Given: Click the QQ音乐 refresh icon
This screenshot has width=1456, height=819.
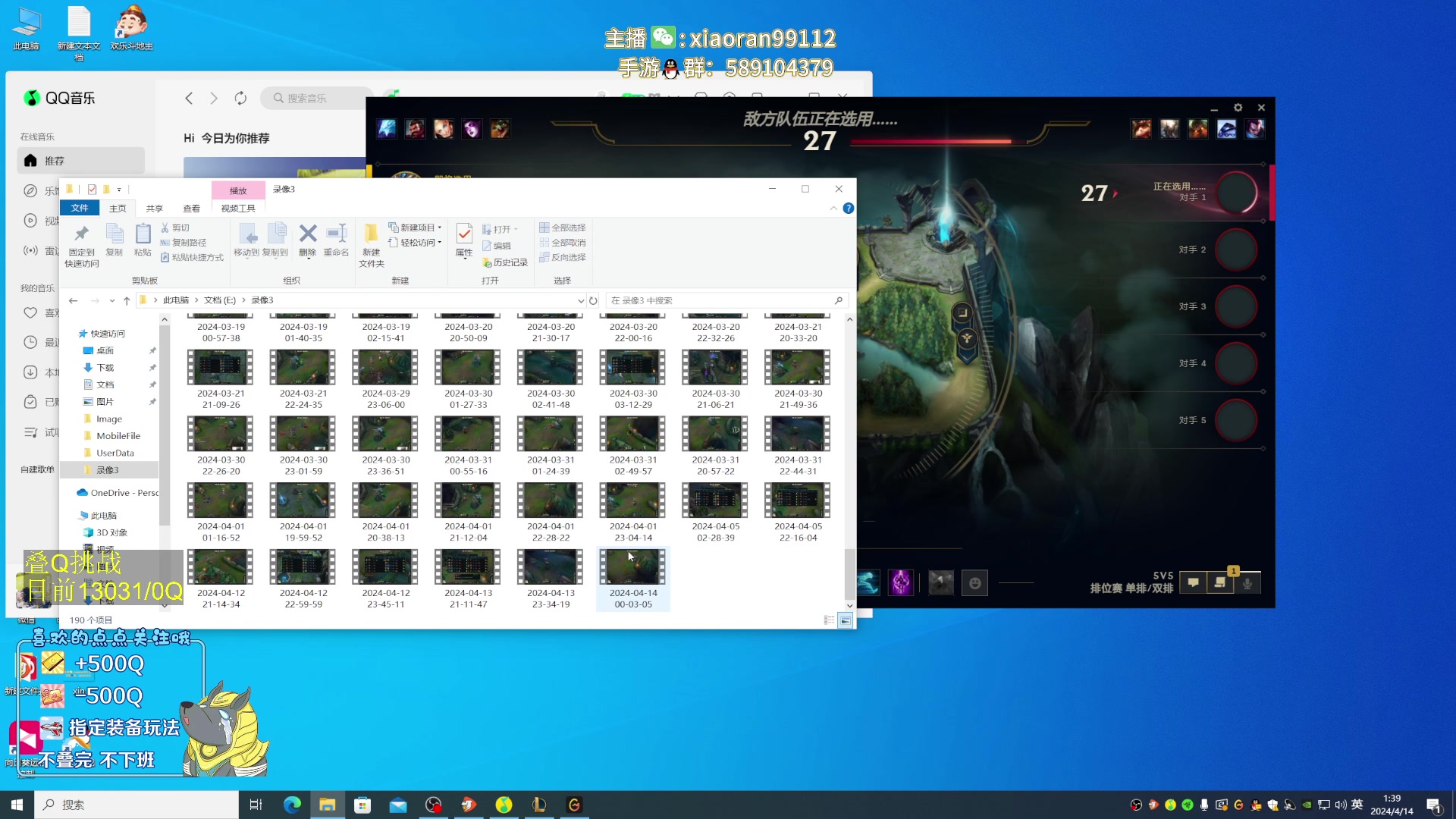Looking at the screenshot, I should (240, 98).
